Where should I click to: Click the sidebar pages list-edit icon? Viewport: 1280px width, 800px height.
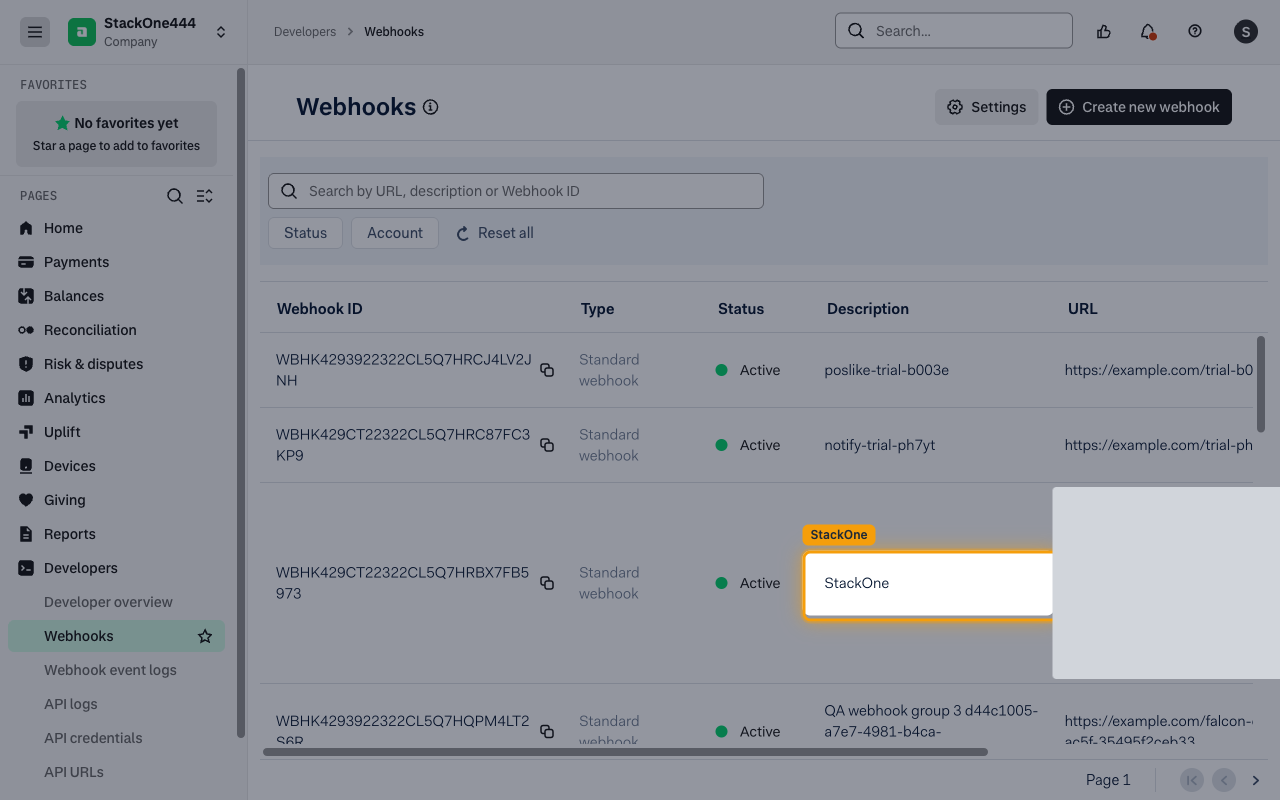pos(205,196)
